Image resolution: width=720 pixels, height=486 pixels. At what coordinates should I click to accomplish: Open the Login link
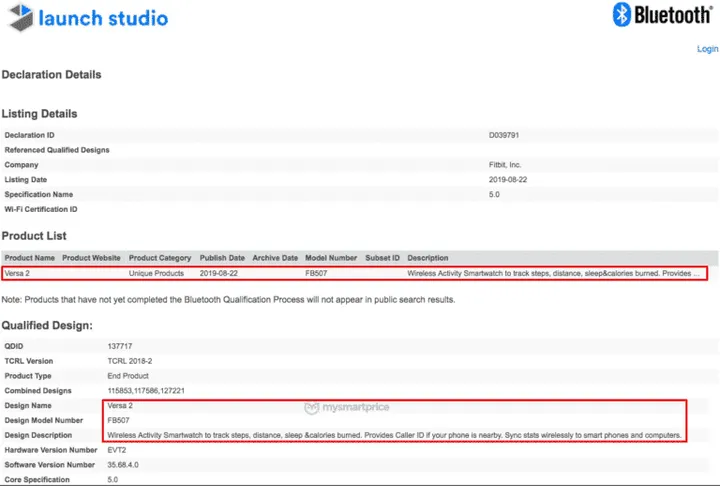[x=708, y=49]
